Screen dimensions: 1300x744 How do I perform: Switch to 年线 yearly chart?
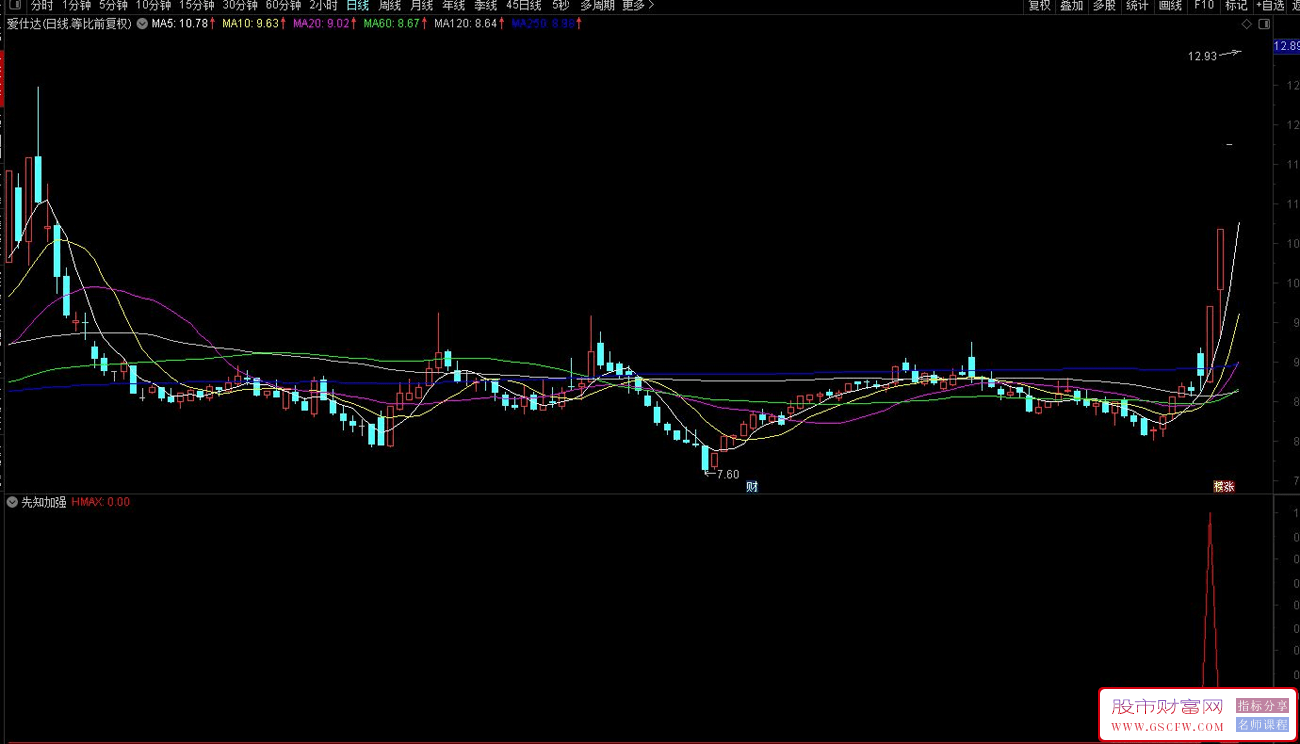click(x=453, y=6)
